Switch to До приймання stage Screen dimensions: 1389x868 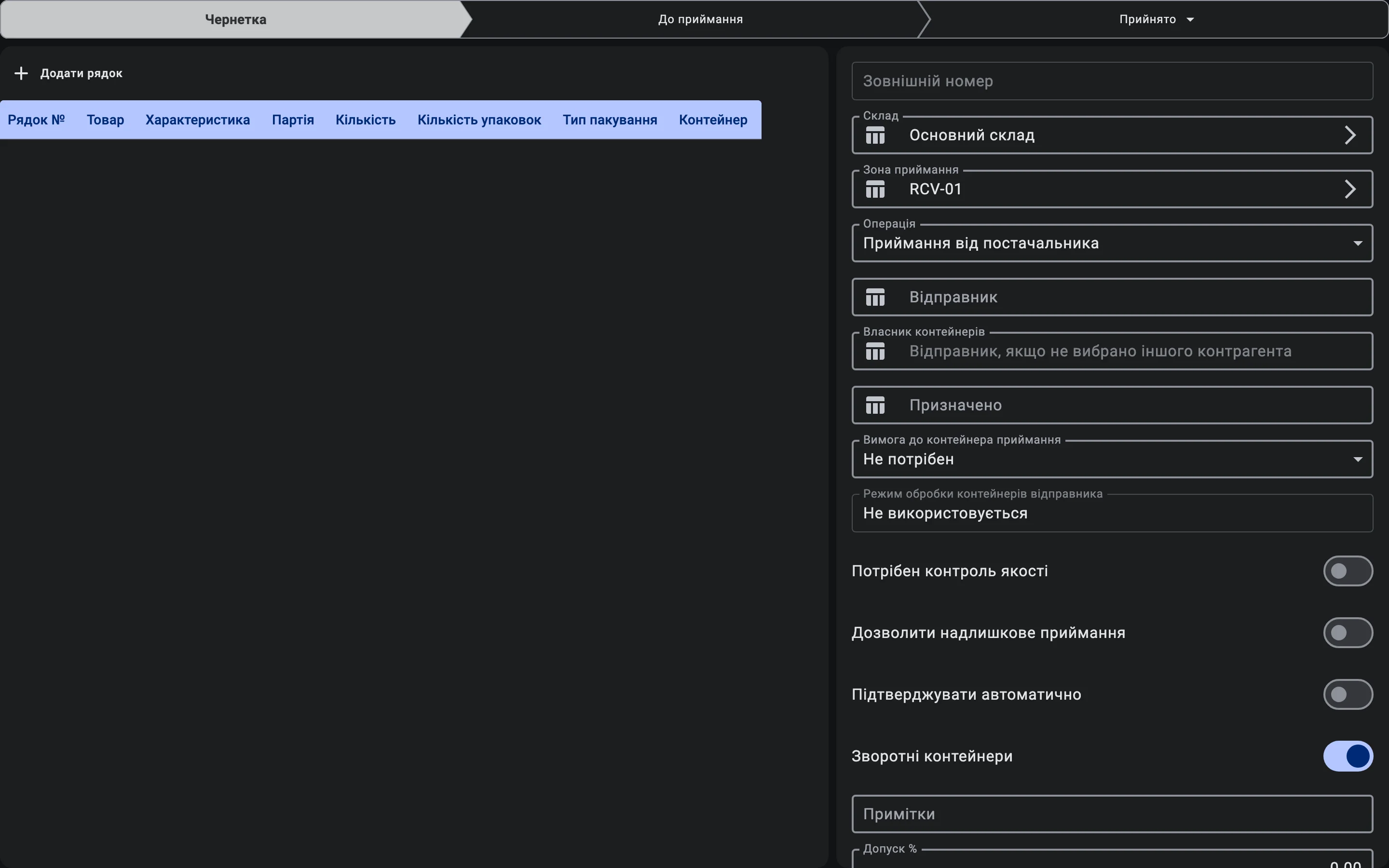[x=700, y=19]
